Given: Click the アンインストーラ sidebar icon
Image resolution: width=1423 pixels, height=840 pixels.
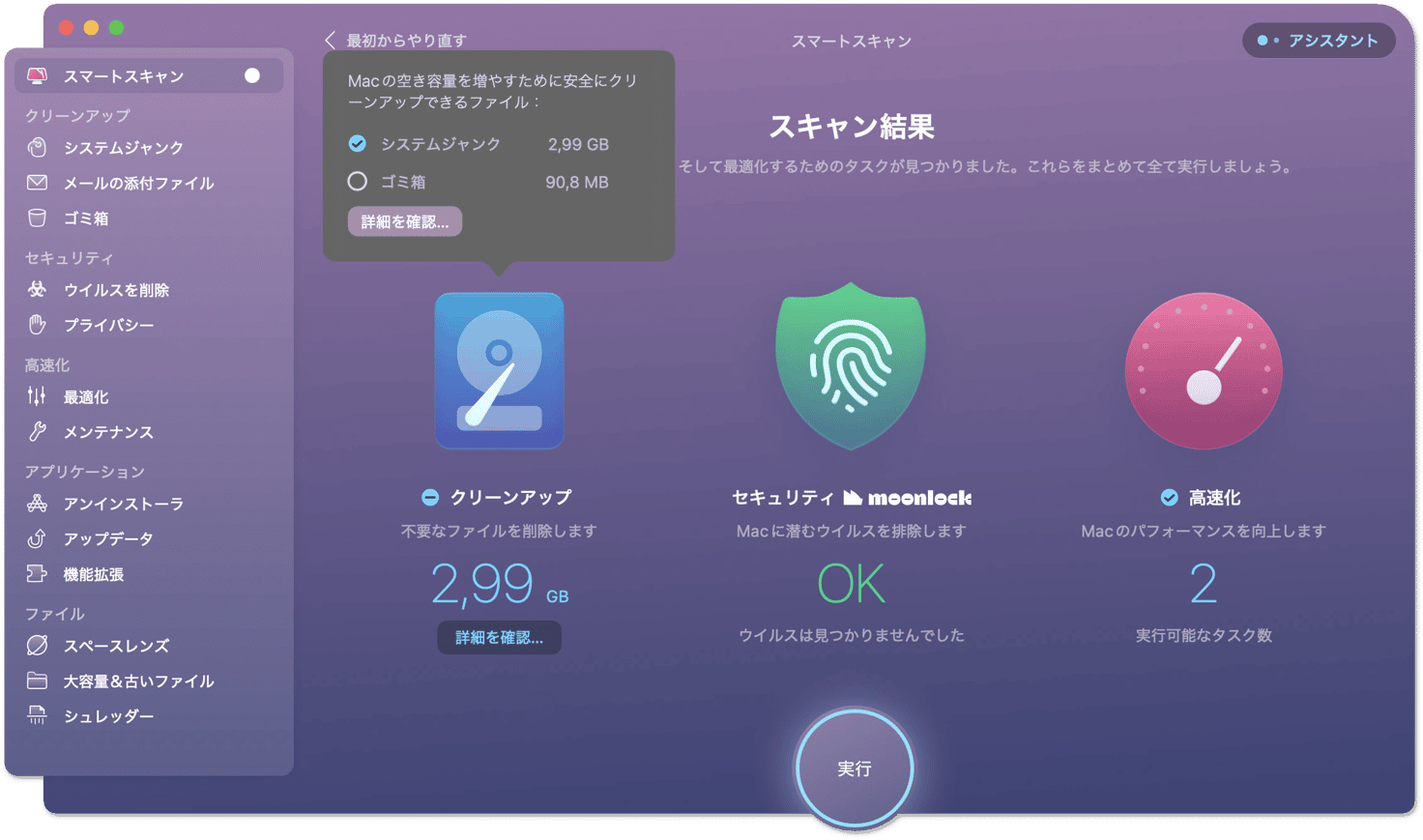Looking at the screenshot, I should click(37, 503).
